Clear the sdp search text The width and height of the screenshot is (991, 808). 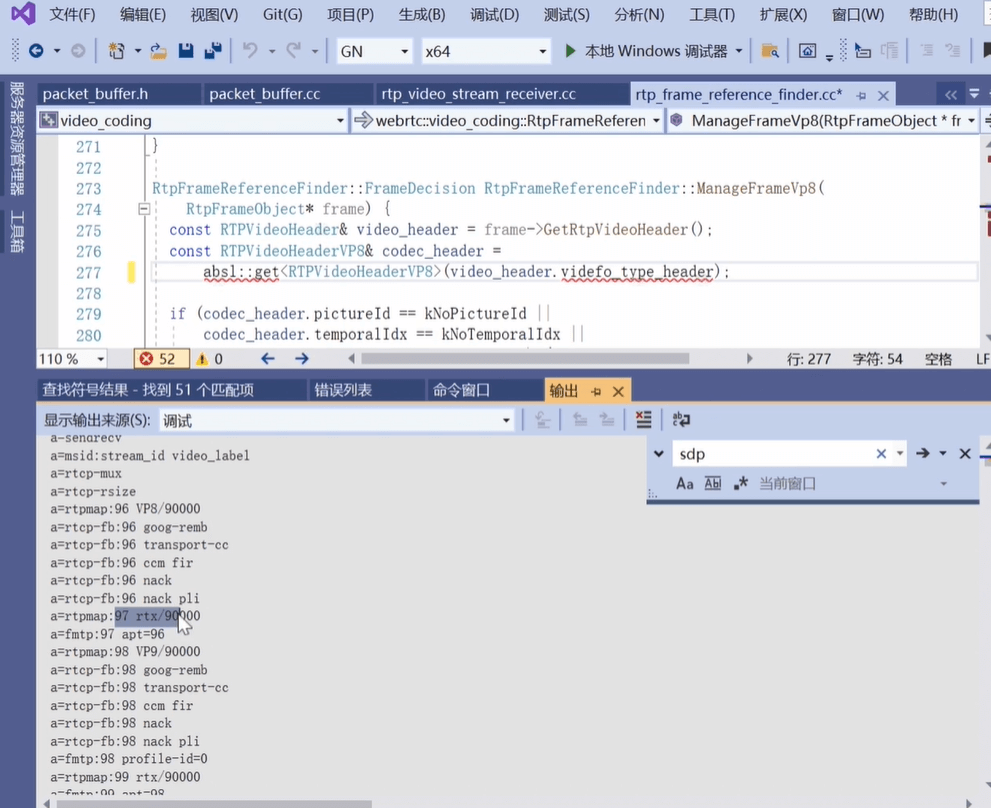pos(881,453)
